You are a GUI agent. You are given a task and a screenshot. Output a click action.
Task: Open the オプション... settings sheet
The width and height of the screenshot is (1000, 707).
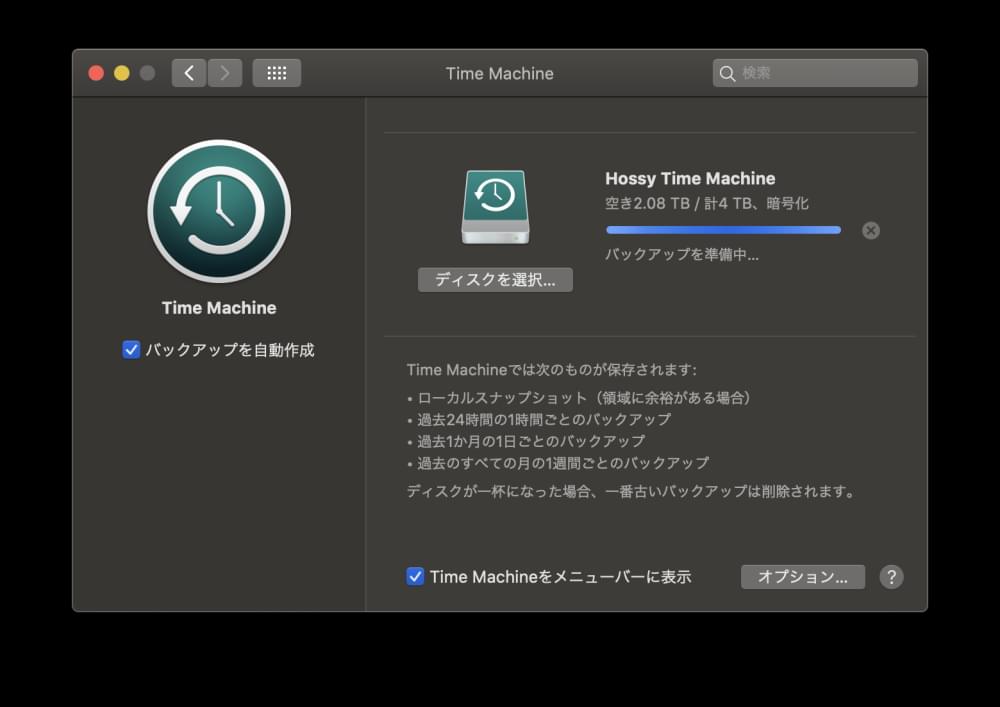pyautogui.click(x=802, y=577)
